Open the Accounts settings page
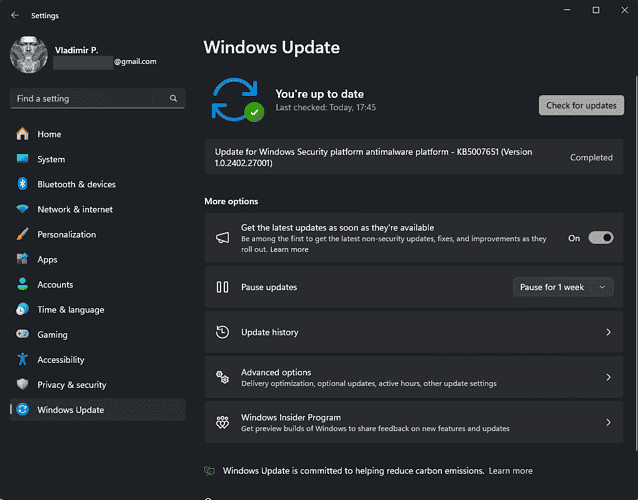 click(55, 285)
